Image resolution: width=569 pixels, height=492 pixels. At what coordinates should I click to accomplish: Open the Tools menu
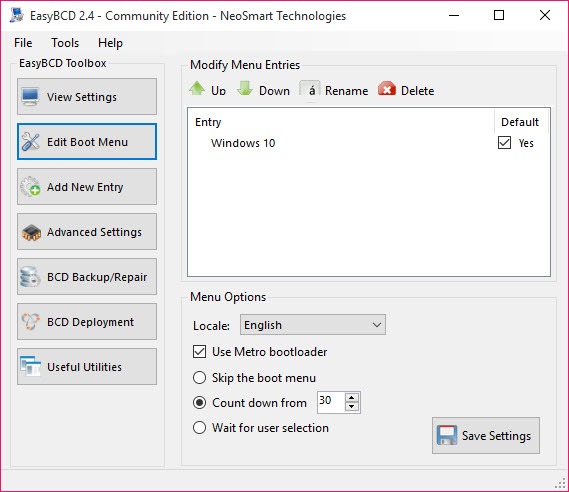point(65,43)
